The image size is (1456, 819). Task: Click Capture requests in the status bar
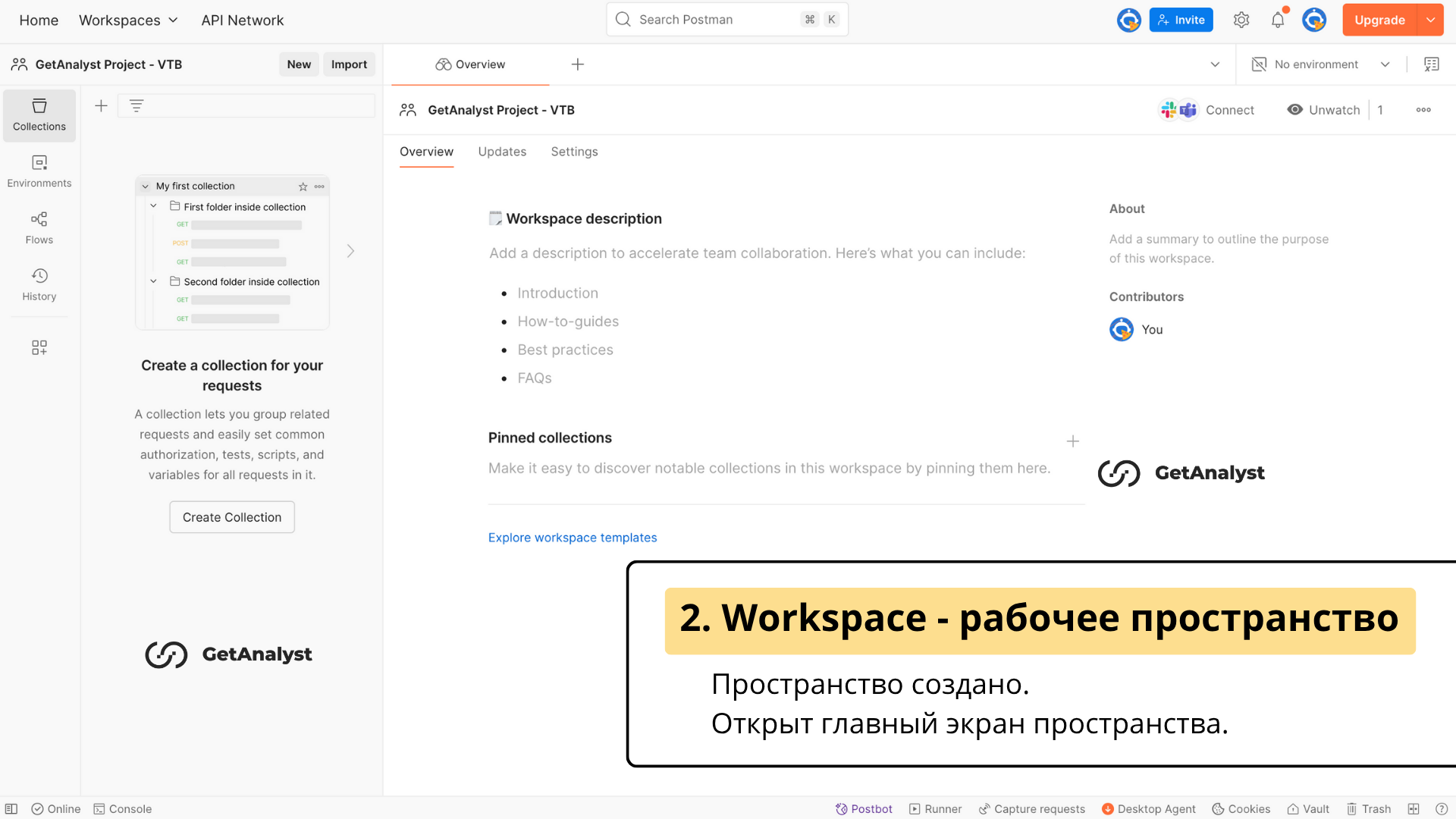click(1031, 809)
